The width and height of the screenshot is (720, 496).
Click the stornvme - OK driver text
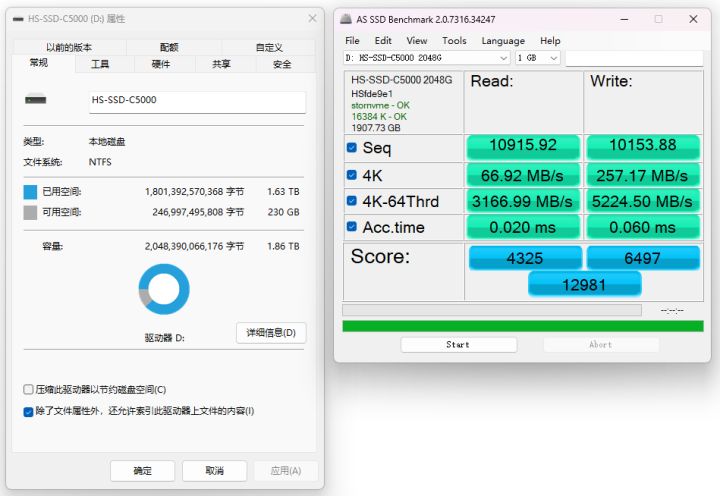click(x=380, y=105)
